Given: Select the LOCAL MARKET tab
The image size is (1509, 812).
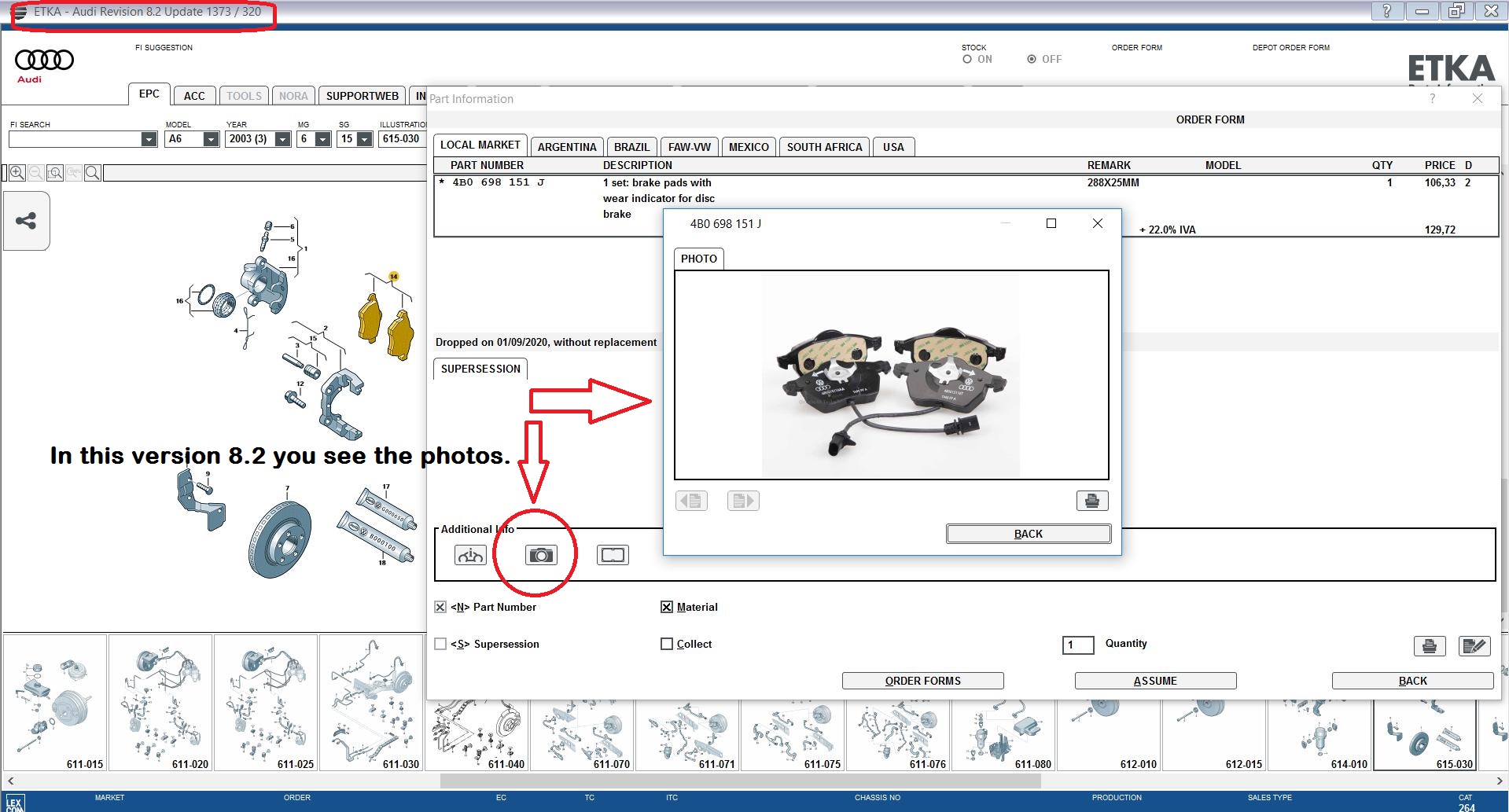Looking at the screenshot, I should coord(480,145).
